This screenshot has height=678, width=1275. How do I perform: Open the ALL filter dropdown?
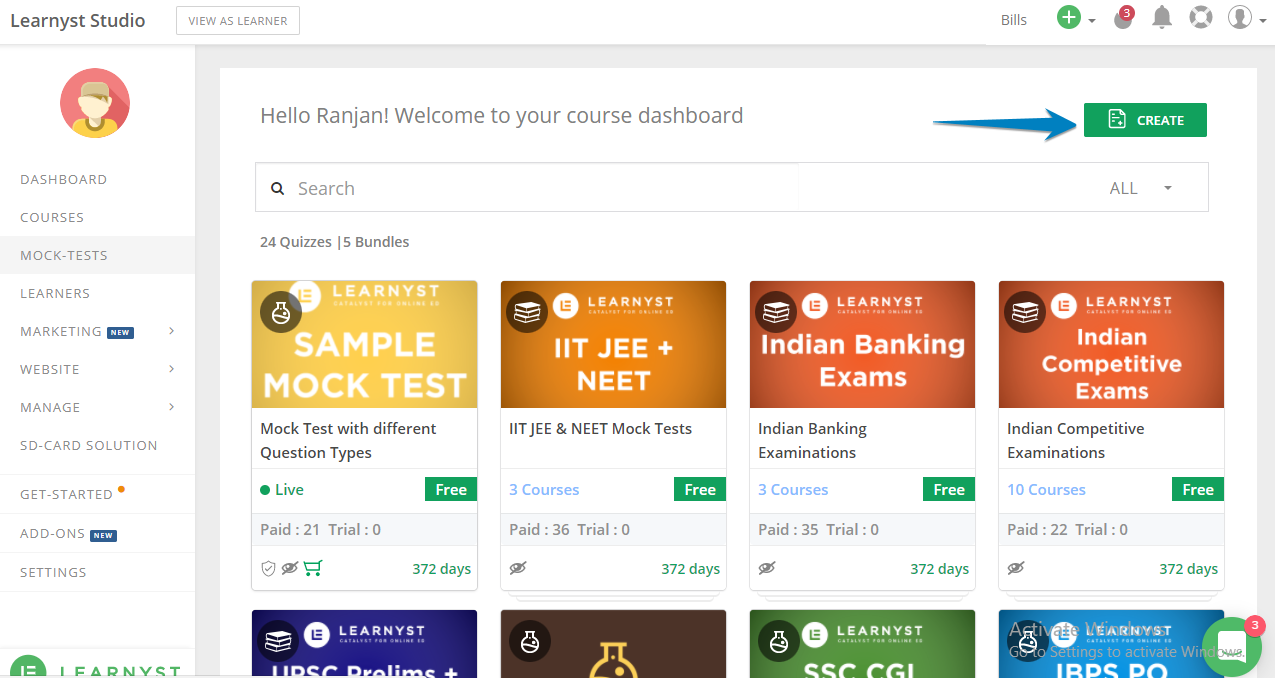tap(1140, 188)
